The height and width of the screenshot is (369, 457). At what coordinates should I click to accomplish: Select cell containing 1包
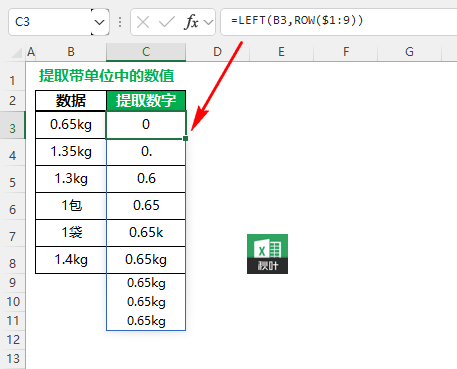71,206
